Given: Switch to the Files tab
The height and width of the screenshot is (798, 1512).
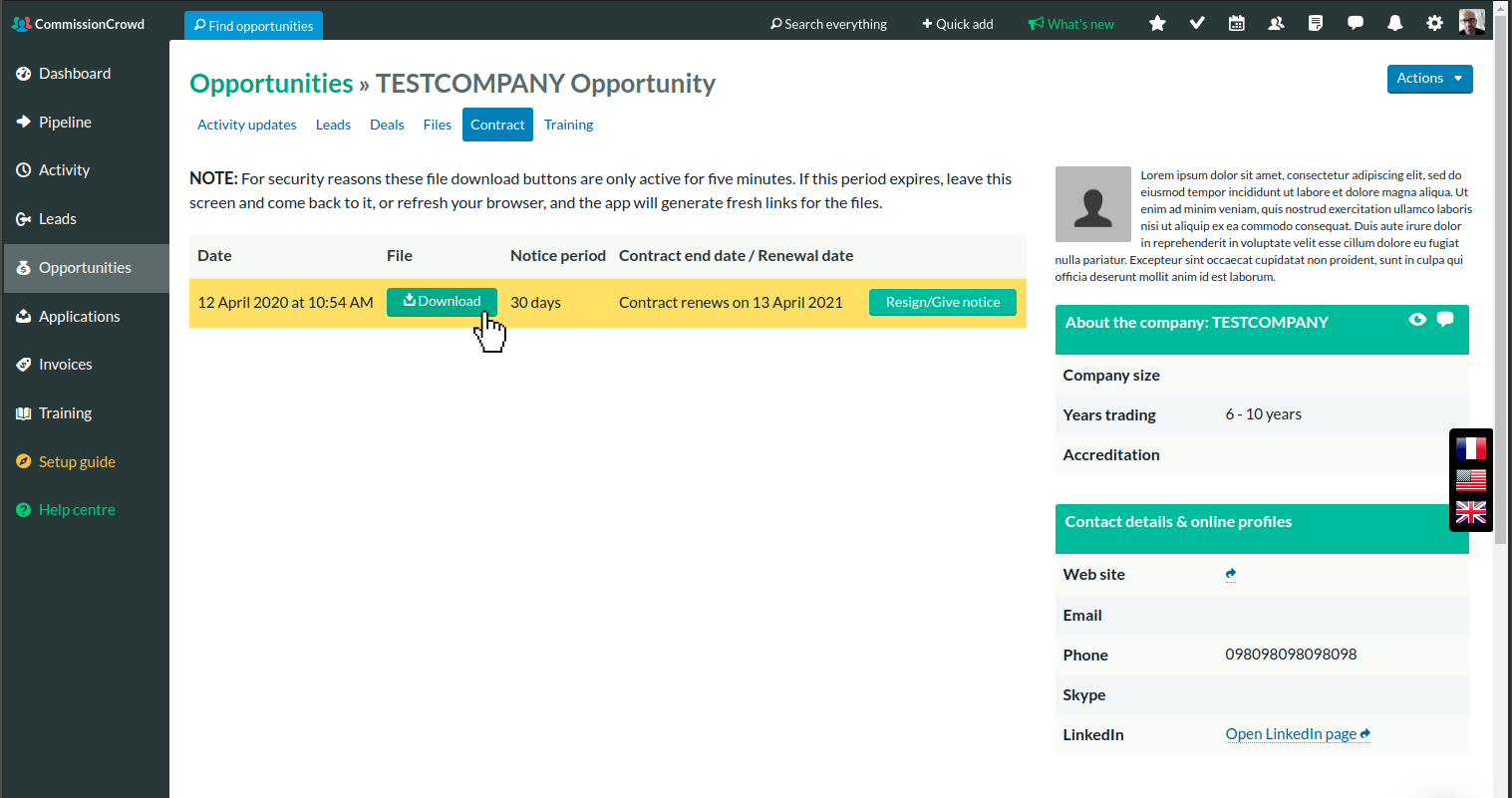Looking at the screenshot, I should point(437,125).
